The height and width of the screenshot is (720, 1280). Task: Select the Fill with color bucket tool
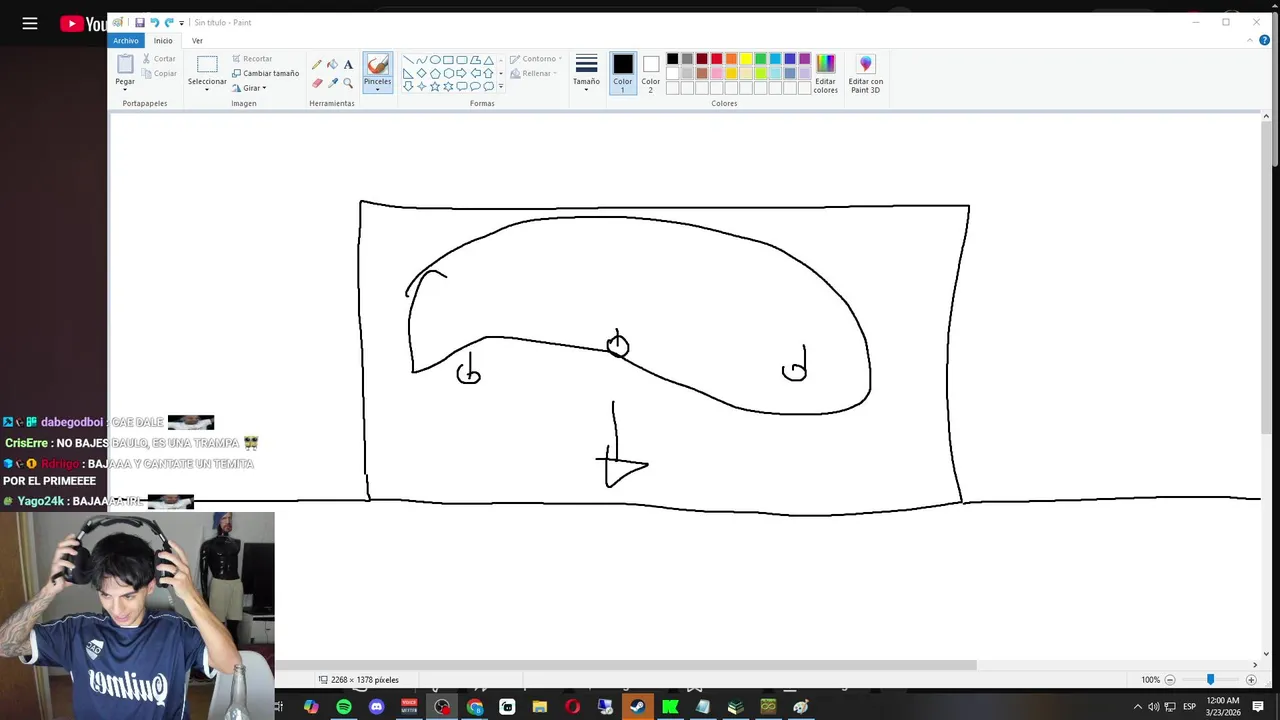click(332, 64)
